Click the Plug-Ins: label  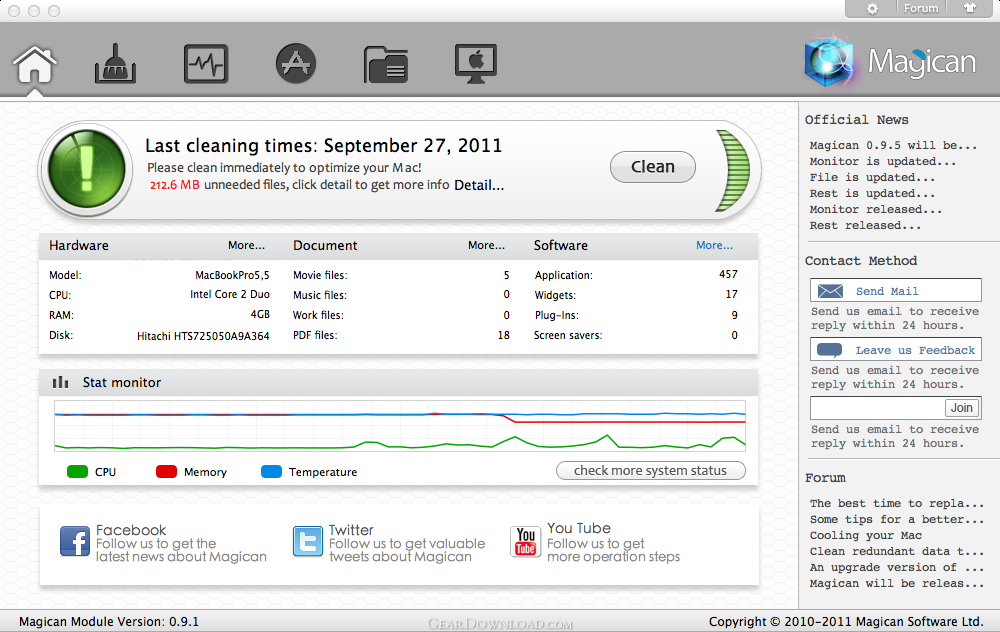(557, 315)
